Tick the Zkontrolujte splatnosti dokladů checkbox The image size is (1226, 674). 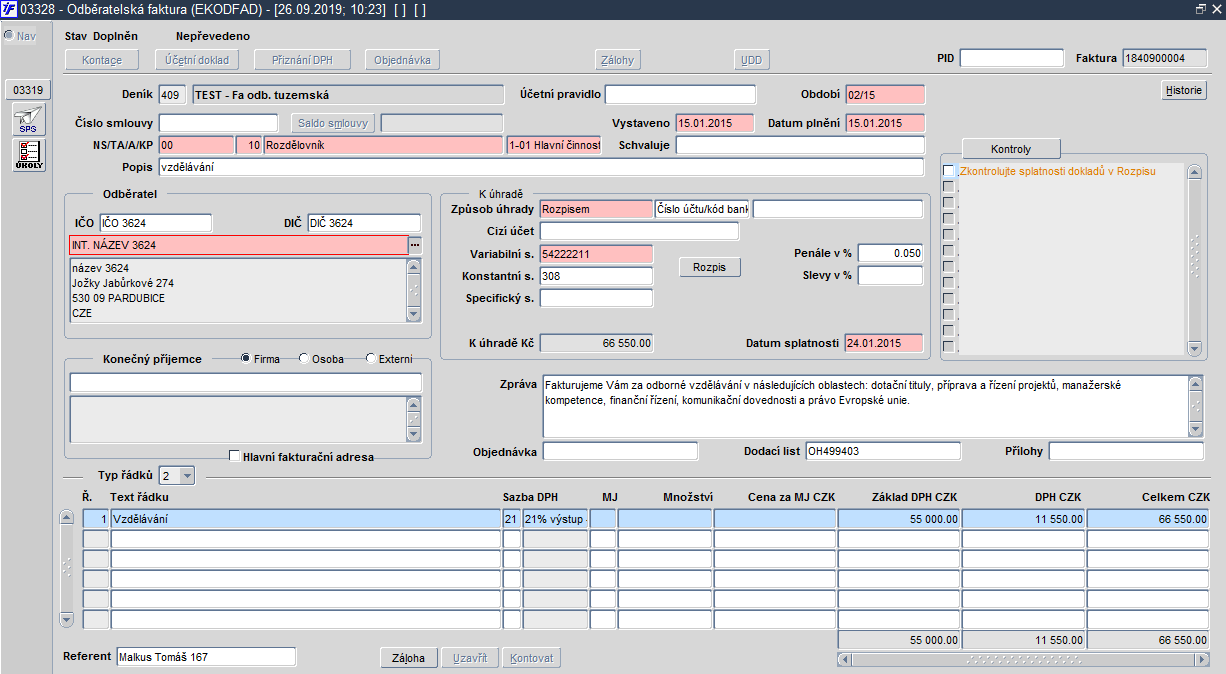pyautogui.click(x=948, y=172)
